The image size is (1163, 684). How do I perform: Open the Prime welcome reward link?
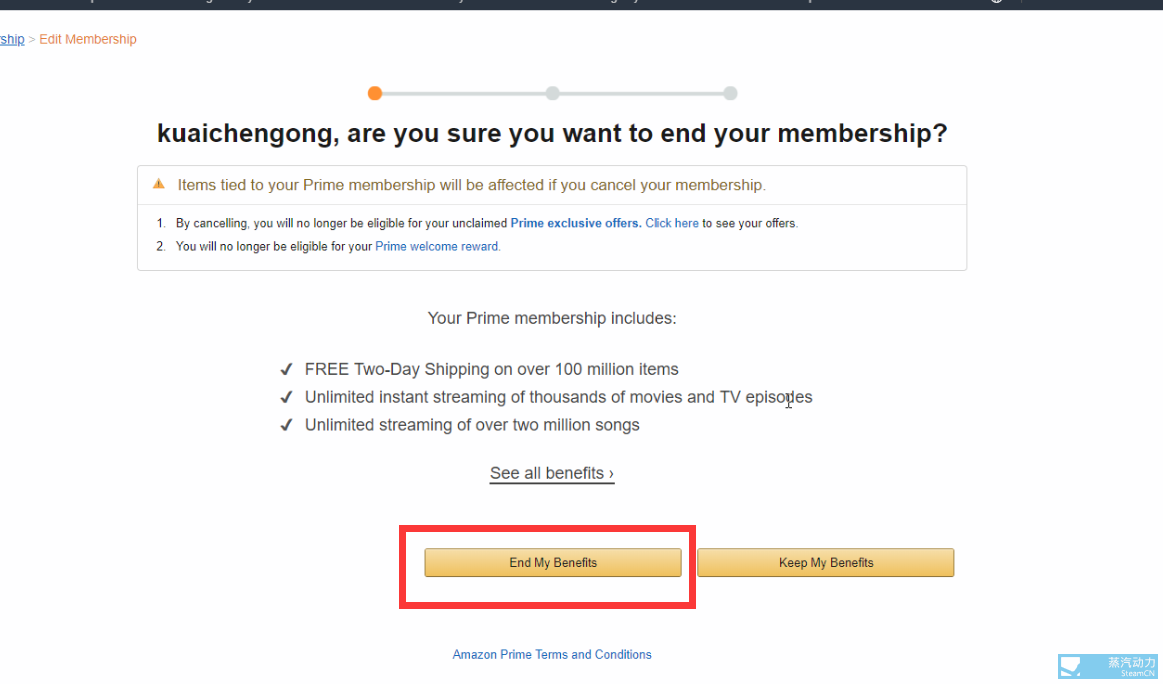[x=437, y=246]
